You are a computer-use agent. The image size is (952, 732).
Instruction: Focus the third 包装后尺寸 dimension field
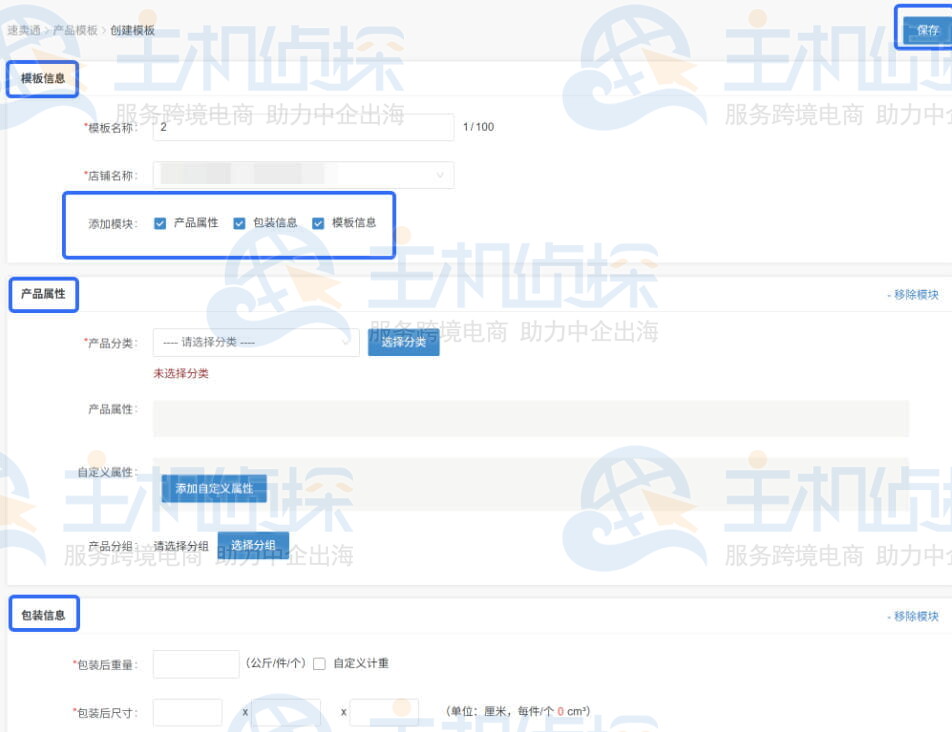click(x=384, y=713)
